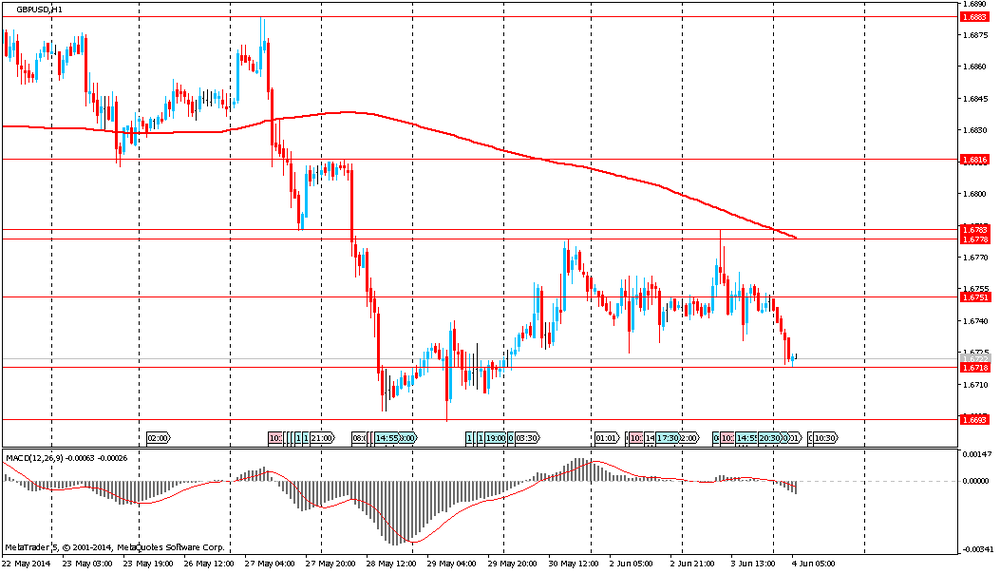Select the 01:01 calendar event marker

click(x=606, y=438)
